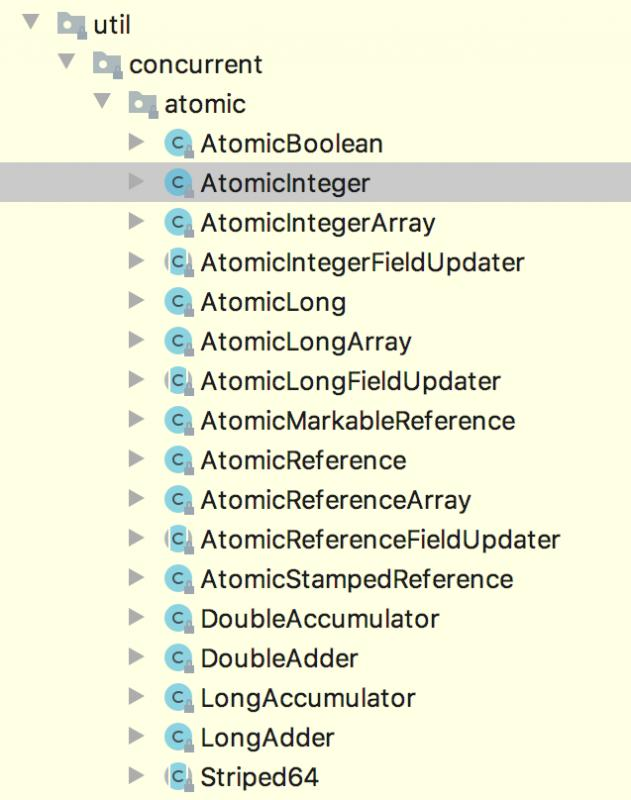Click the LongAdder class icon
Screen dimensions: 631x800
tap(179, 738)
